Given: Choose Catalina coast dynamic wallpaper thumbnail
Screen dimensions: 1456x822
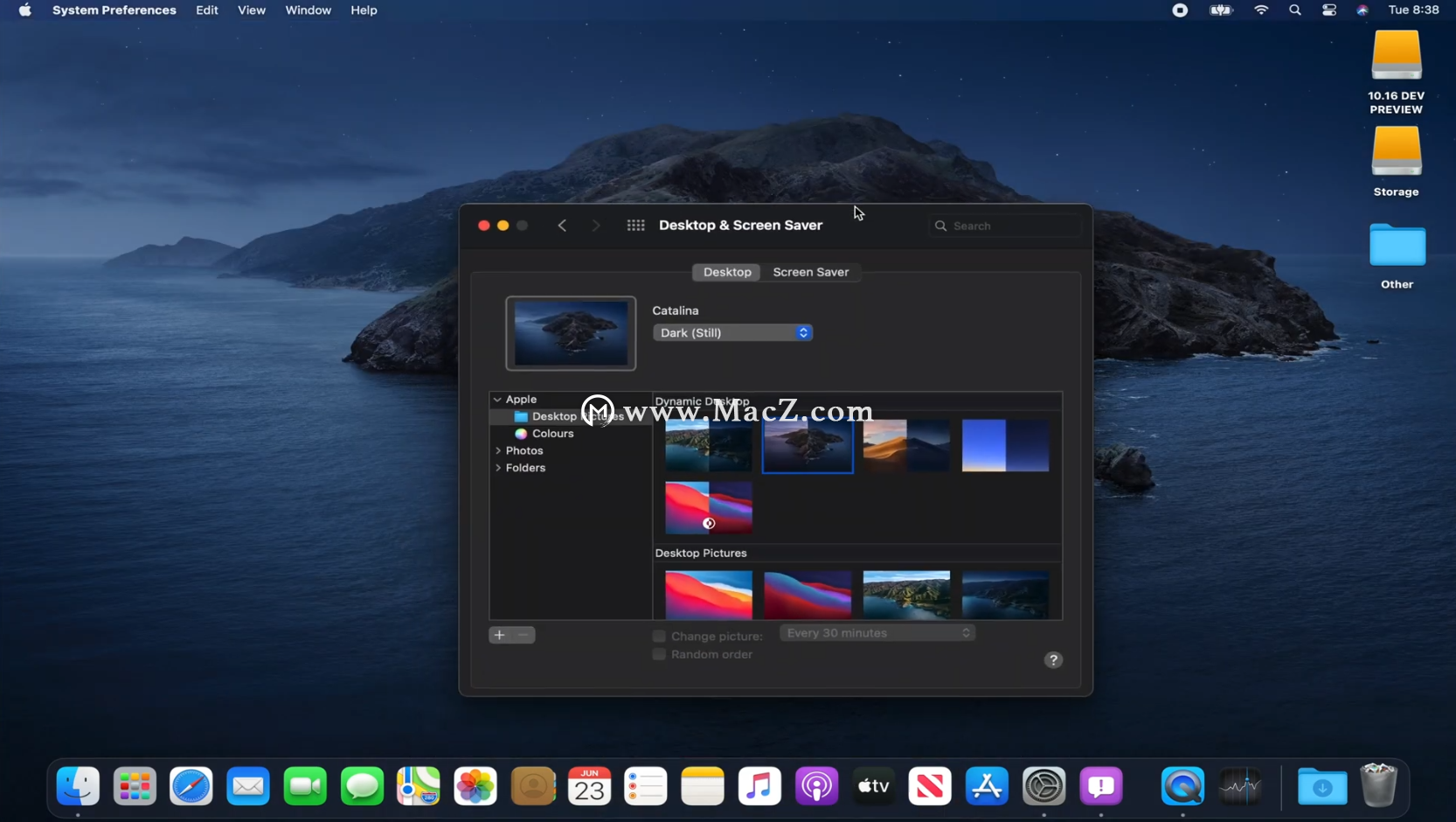Looking at the screenshot, I should click(709, 446).
